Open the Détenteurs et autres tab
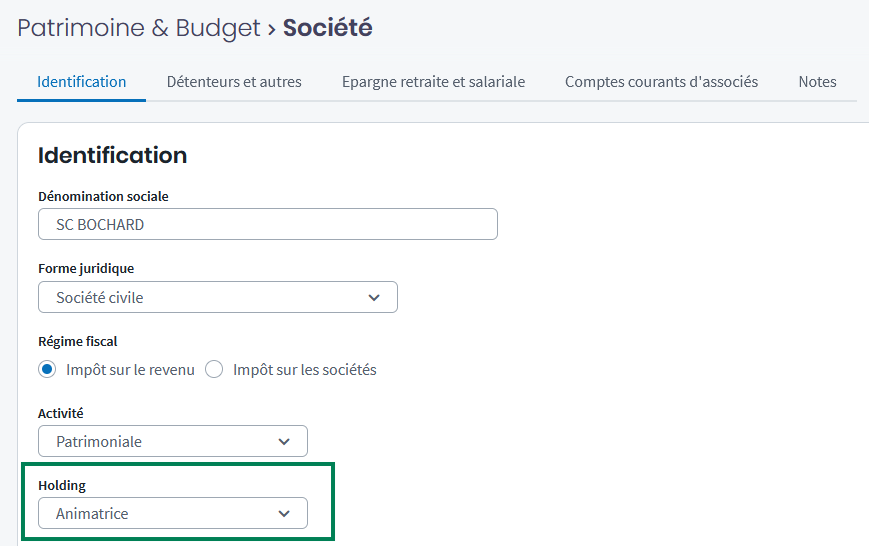 234,82
